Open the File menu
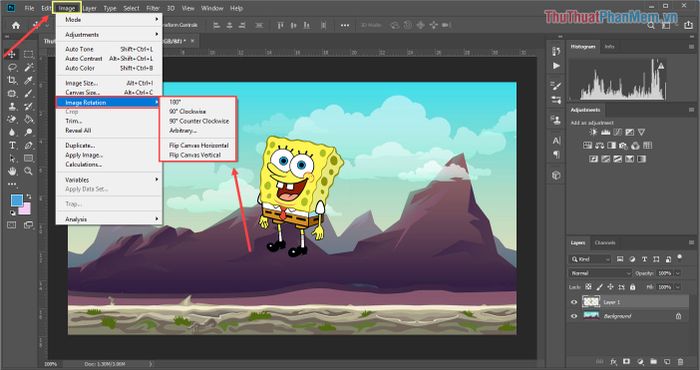Screen dimensions: 700x370 (x=29, y=8)
